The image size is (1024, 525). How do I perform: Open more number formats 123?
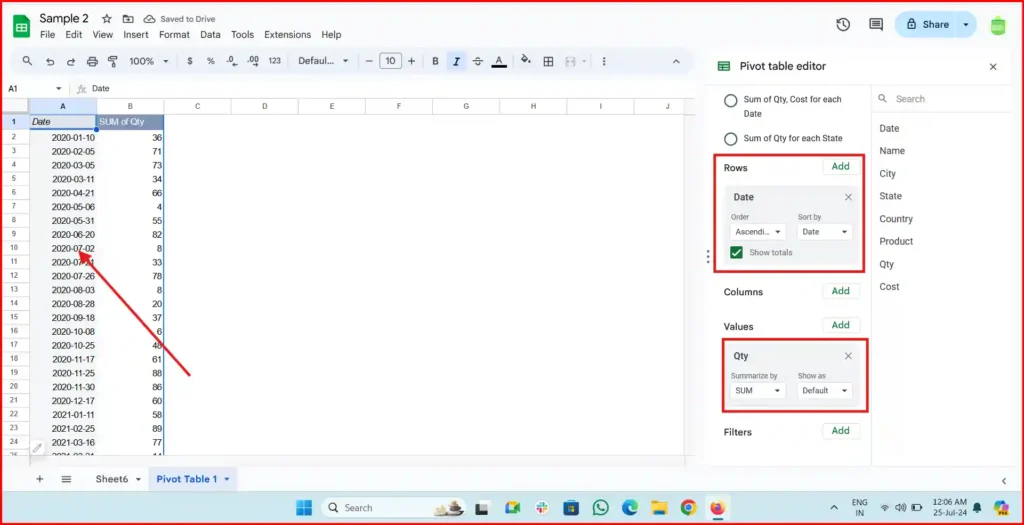tap(275, 61)
